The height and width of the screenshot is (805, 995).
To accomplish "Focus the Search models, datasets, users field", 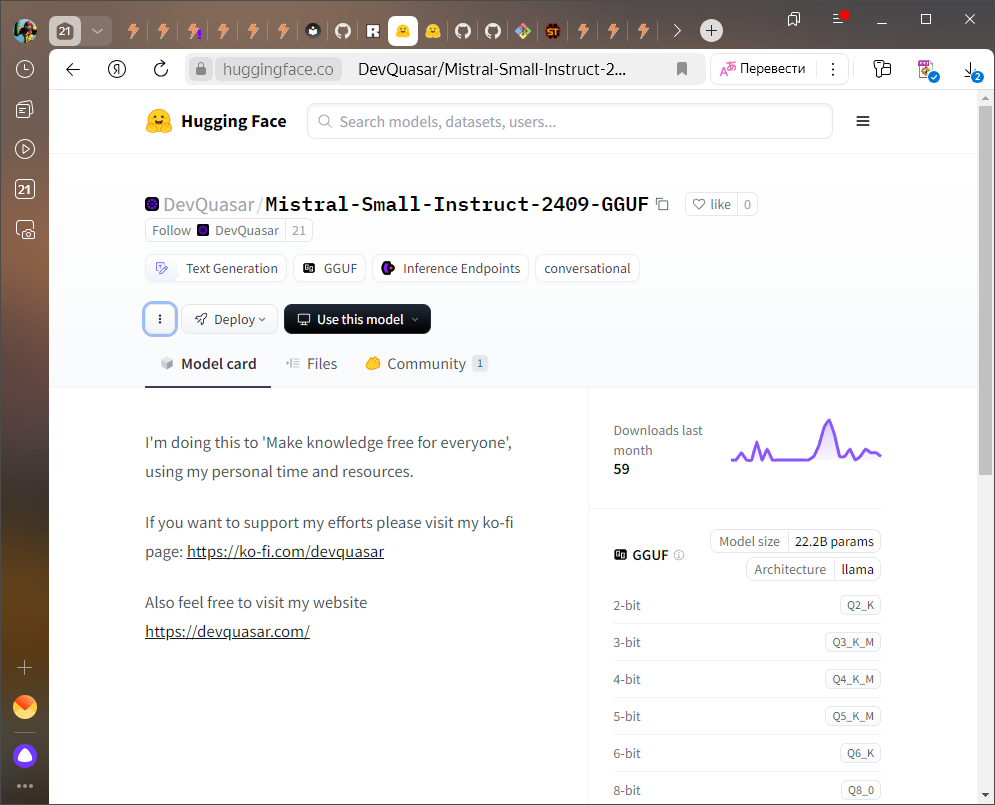I will tap(570, 121).
